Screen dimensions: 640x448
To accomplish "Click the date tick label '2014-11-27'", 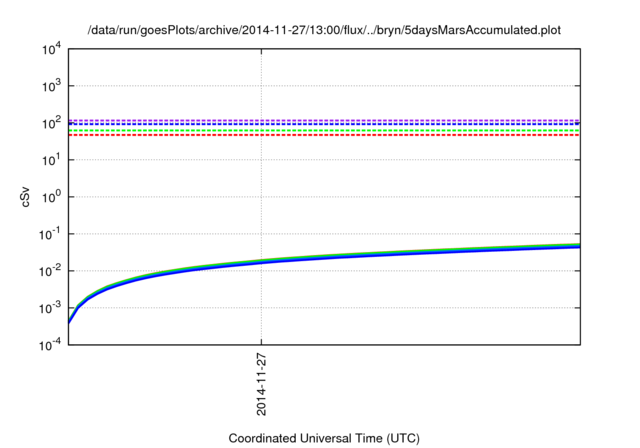I will pos(261,385).
